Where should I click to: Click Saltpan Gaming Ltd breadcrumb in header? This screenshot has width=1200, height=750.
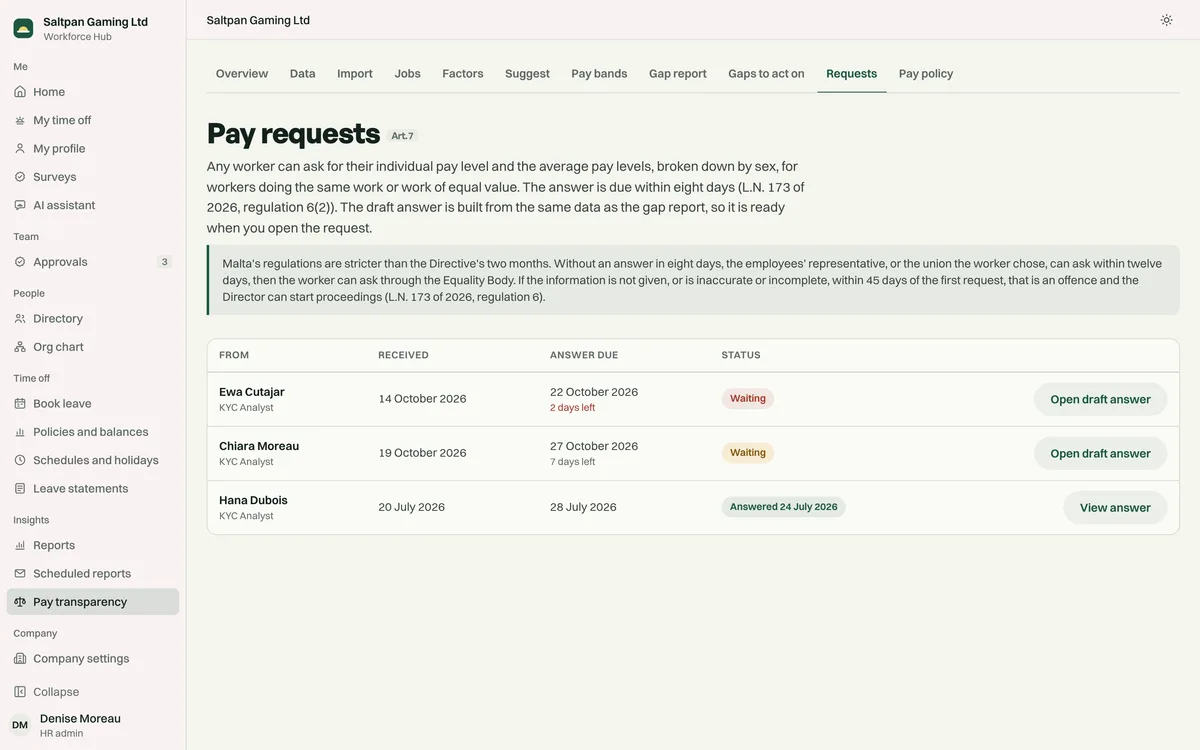pos(258,20)
